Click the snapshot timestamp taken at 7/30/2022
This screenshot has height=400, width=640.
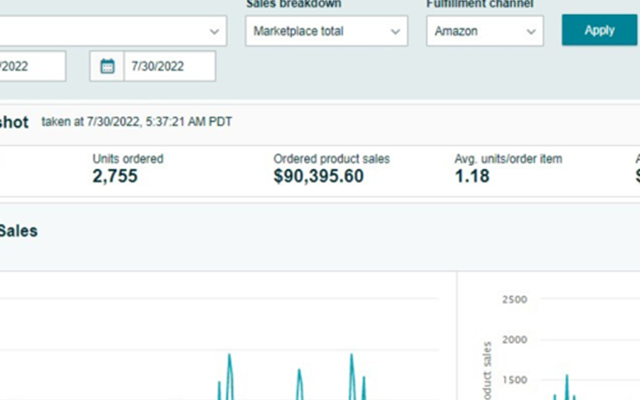click(x=137, y=122)
